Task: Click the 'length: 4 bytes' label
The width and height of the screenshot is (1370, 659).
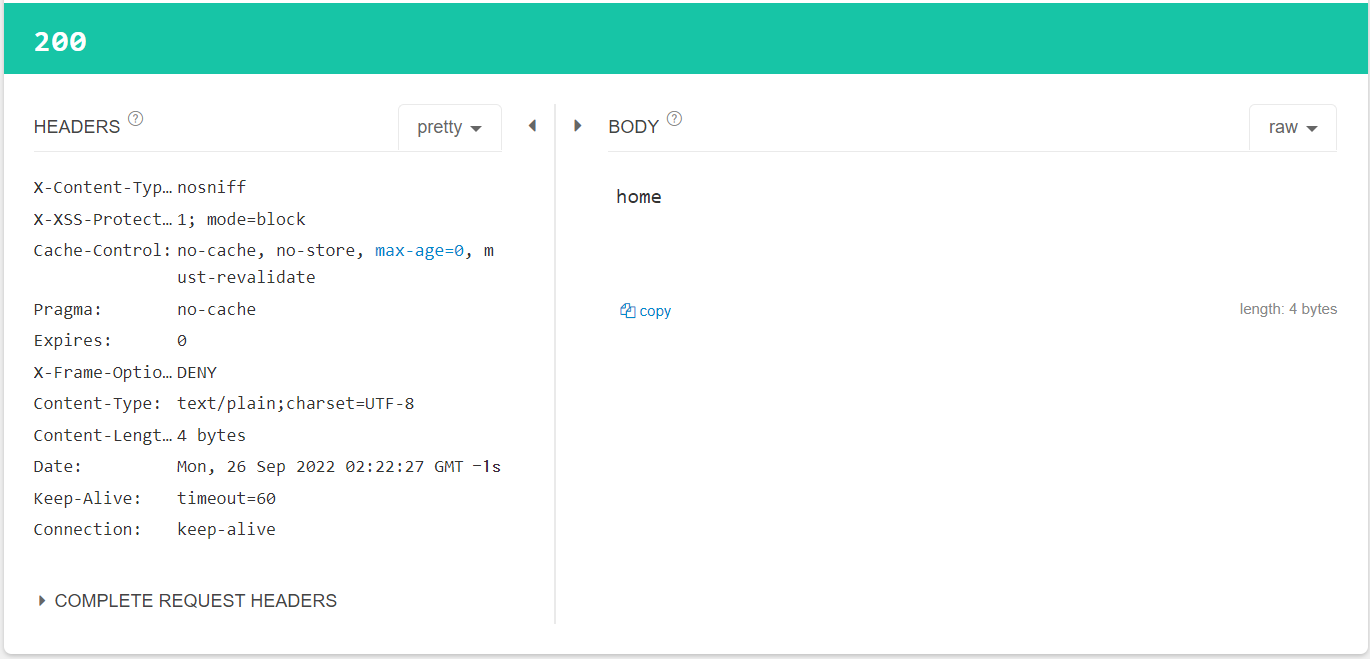Action: tap(1288, 309)
